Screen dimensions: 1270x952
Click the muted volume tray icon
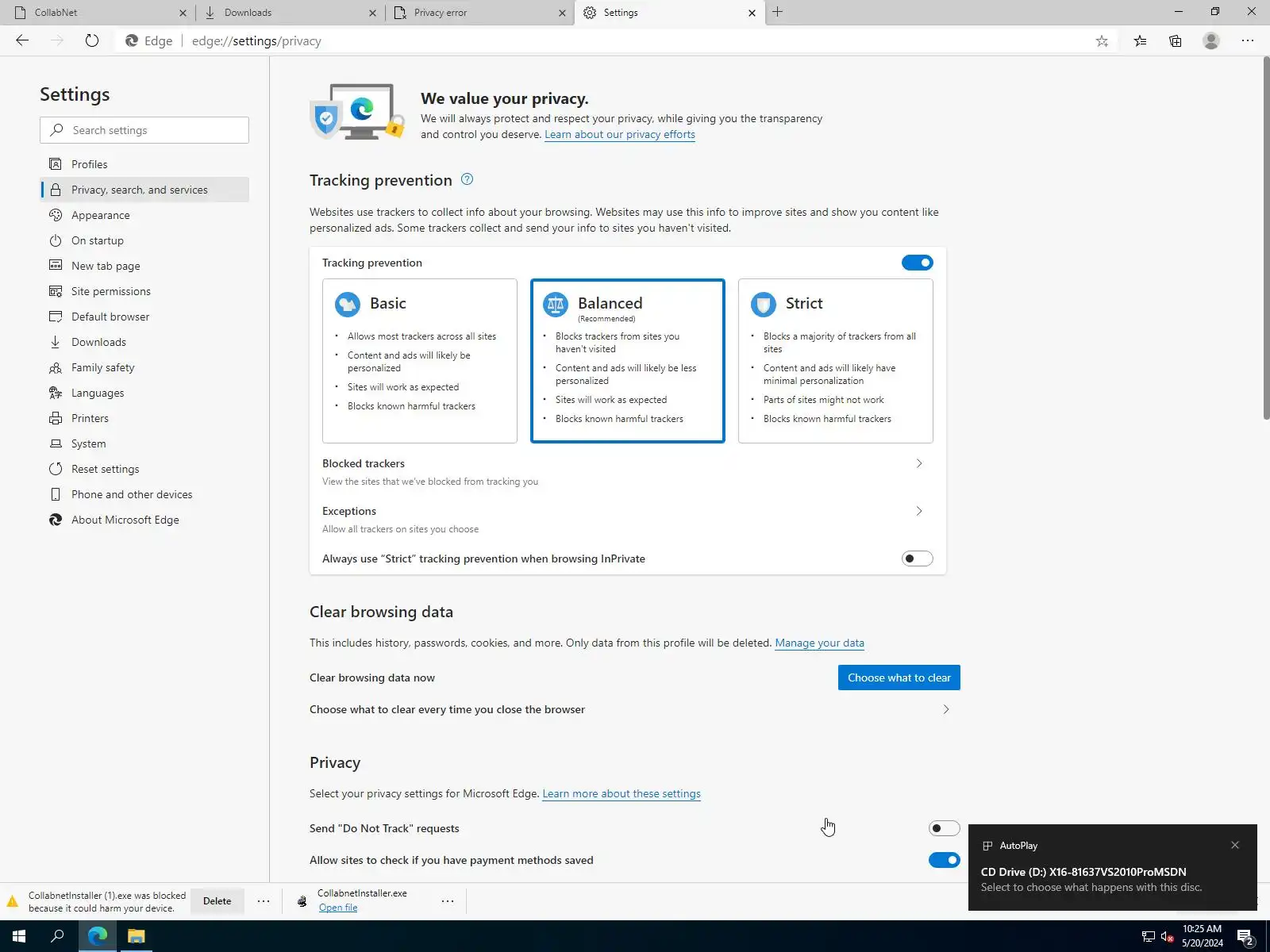pyautogui.click(x=1168, y=937)
